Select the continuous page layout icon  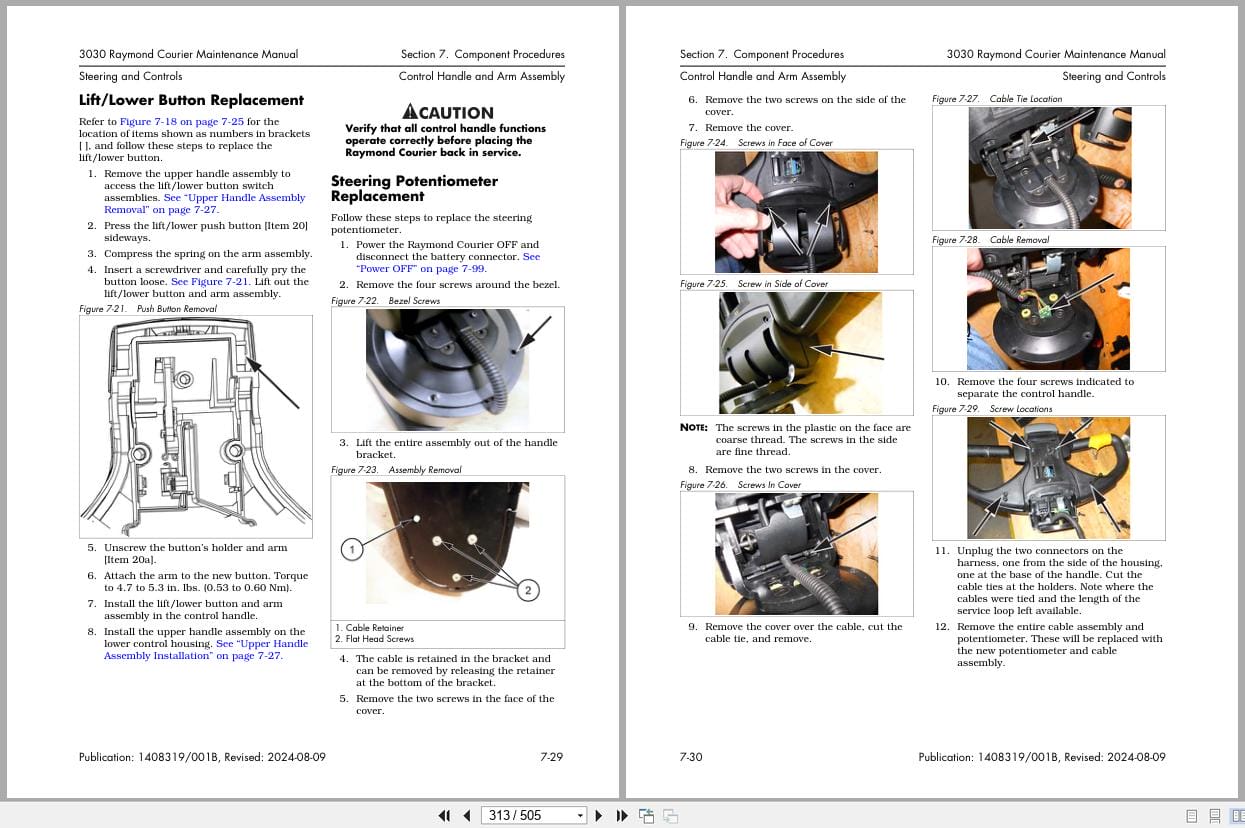(1215, 815)
